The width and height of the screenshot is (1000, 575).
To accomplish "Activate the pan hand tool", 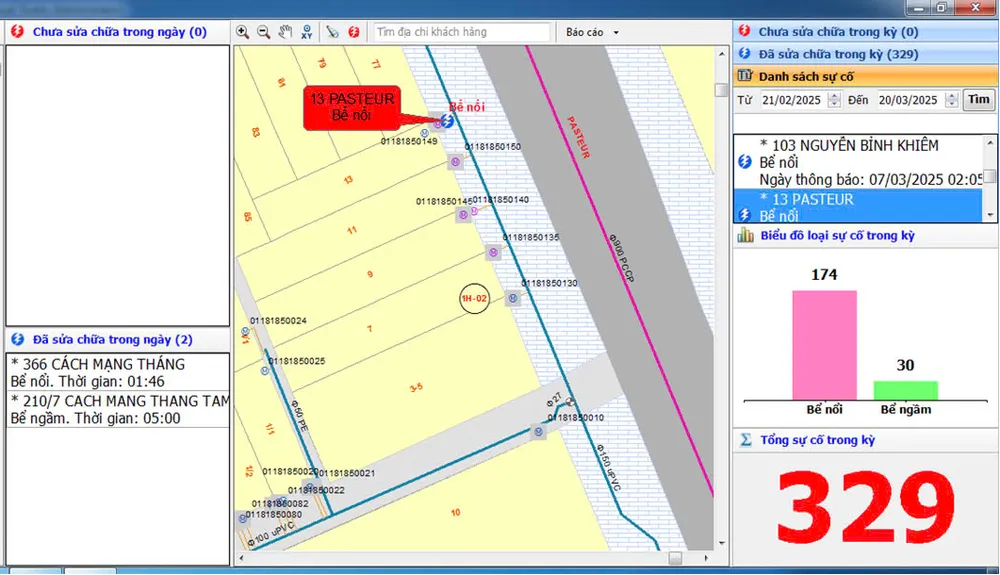I will pyautogui.click(x=285, y=32).
